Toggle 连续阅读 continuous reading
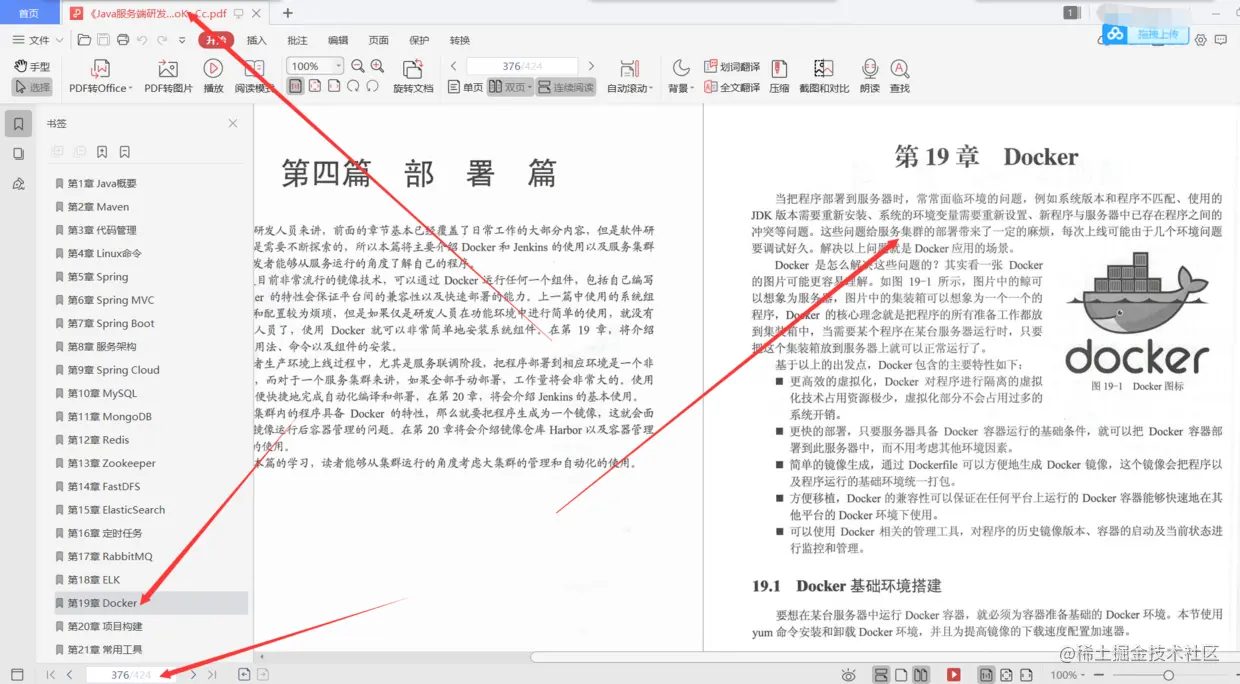 pos(566,87)
